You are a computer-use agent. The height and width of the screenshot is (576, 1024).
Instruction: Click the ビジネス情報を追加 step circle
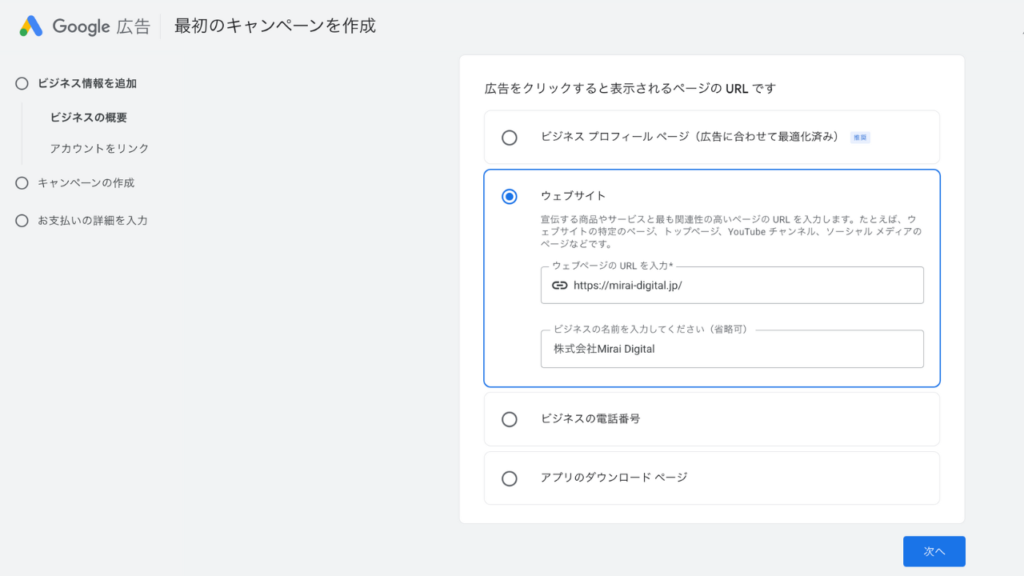click(21, 84)
